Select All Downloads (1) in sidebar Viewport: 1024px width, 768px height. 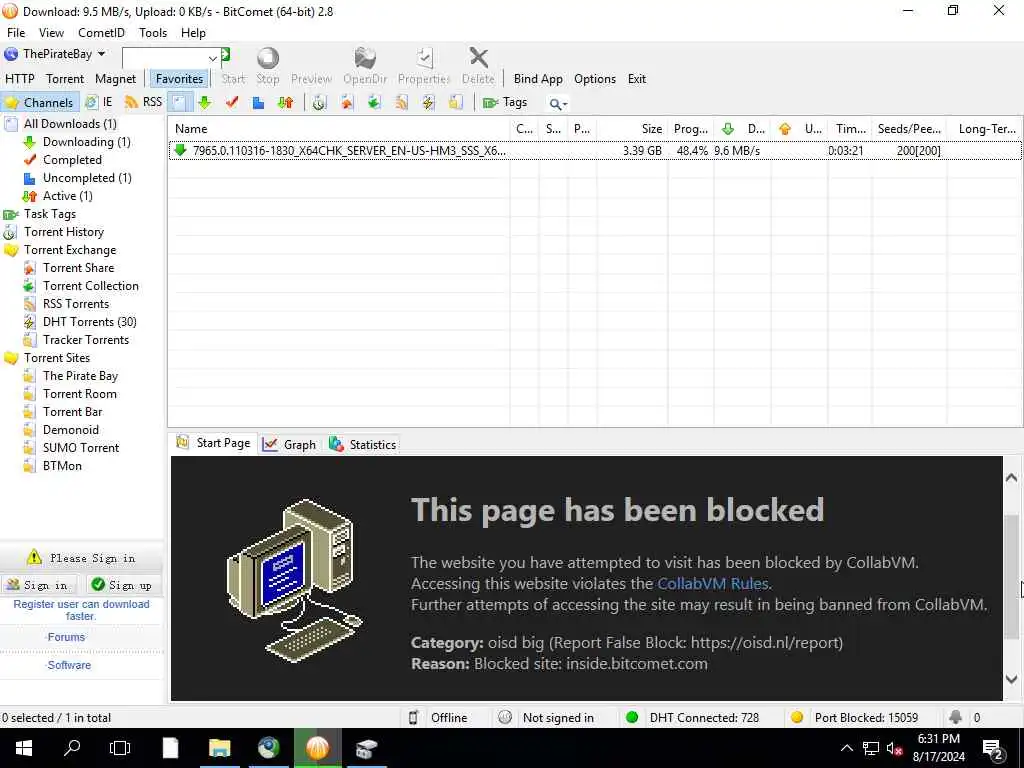click(70, 124)
